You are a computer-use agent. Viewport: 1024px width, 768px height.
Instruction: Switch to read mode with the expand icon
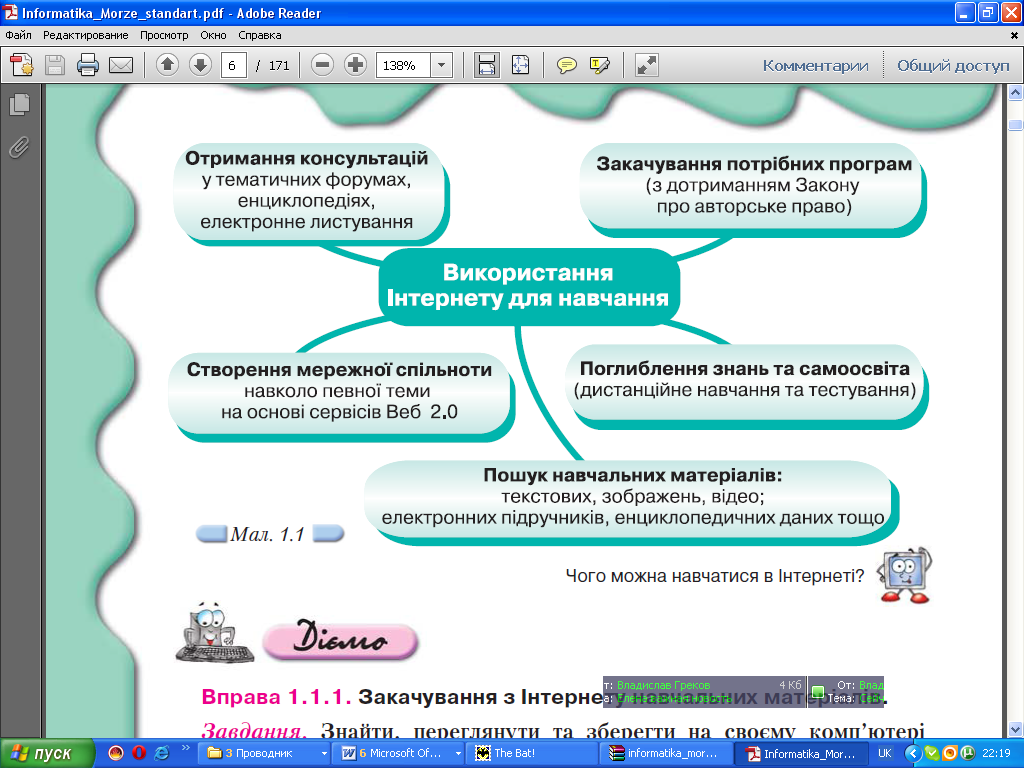click(x=647, y=65)
